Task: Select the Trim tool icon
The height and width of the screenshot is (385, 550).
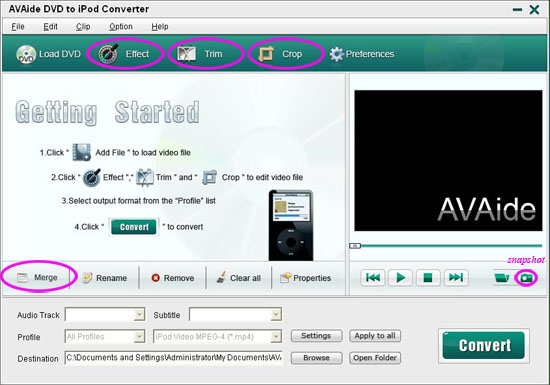Action: [186, 54]
